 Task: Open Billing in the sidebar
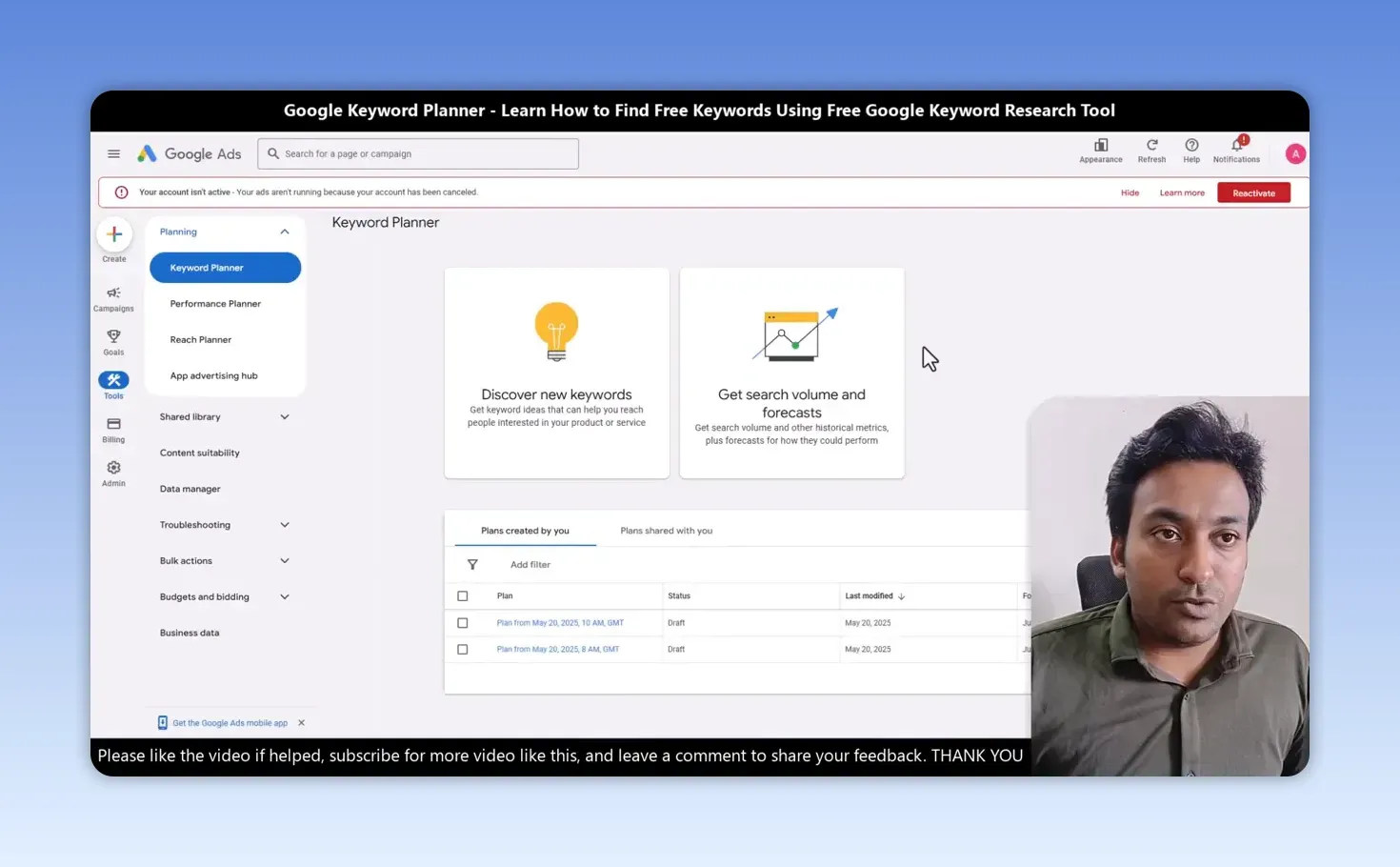(x=113, y=430)
